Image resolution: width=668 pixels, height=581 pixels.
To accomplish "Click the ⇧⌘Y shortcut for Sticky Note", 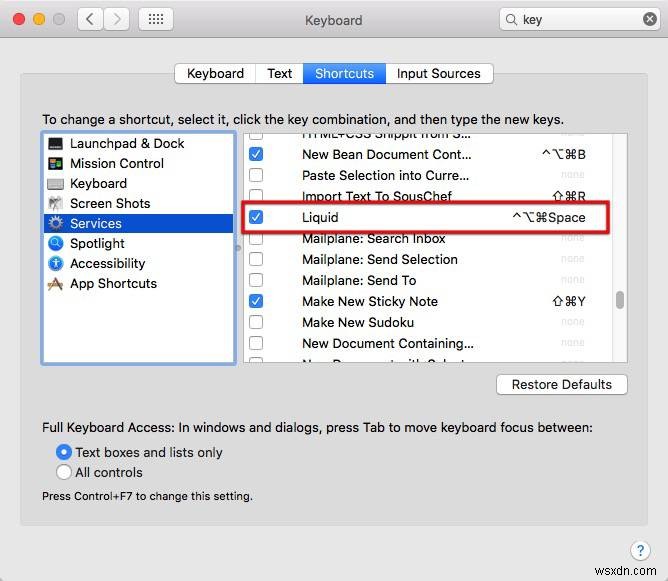I will (569, 301).
